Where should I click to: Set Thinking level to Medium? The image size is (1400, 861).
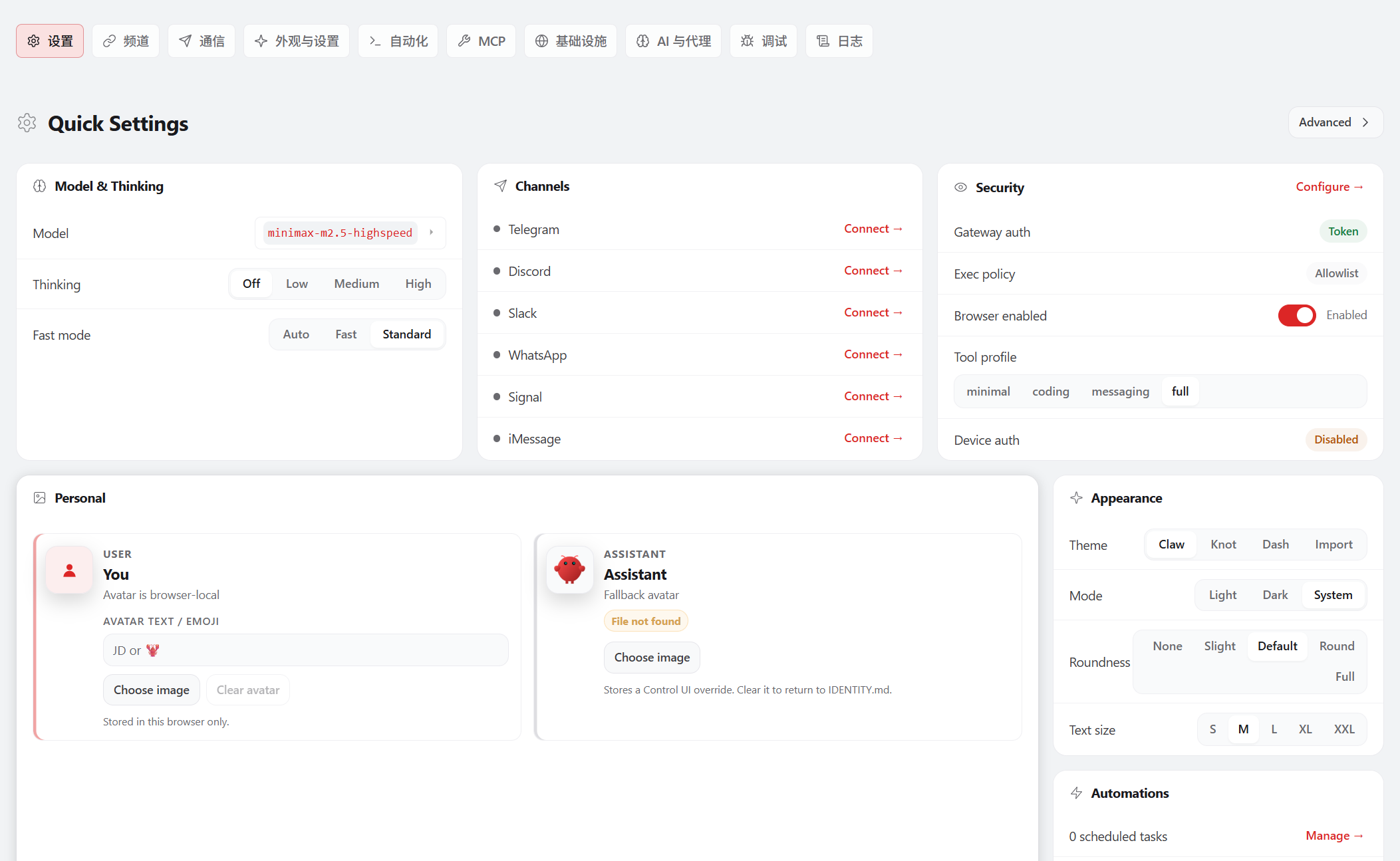(x=356, y=284)
